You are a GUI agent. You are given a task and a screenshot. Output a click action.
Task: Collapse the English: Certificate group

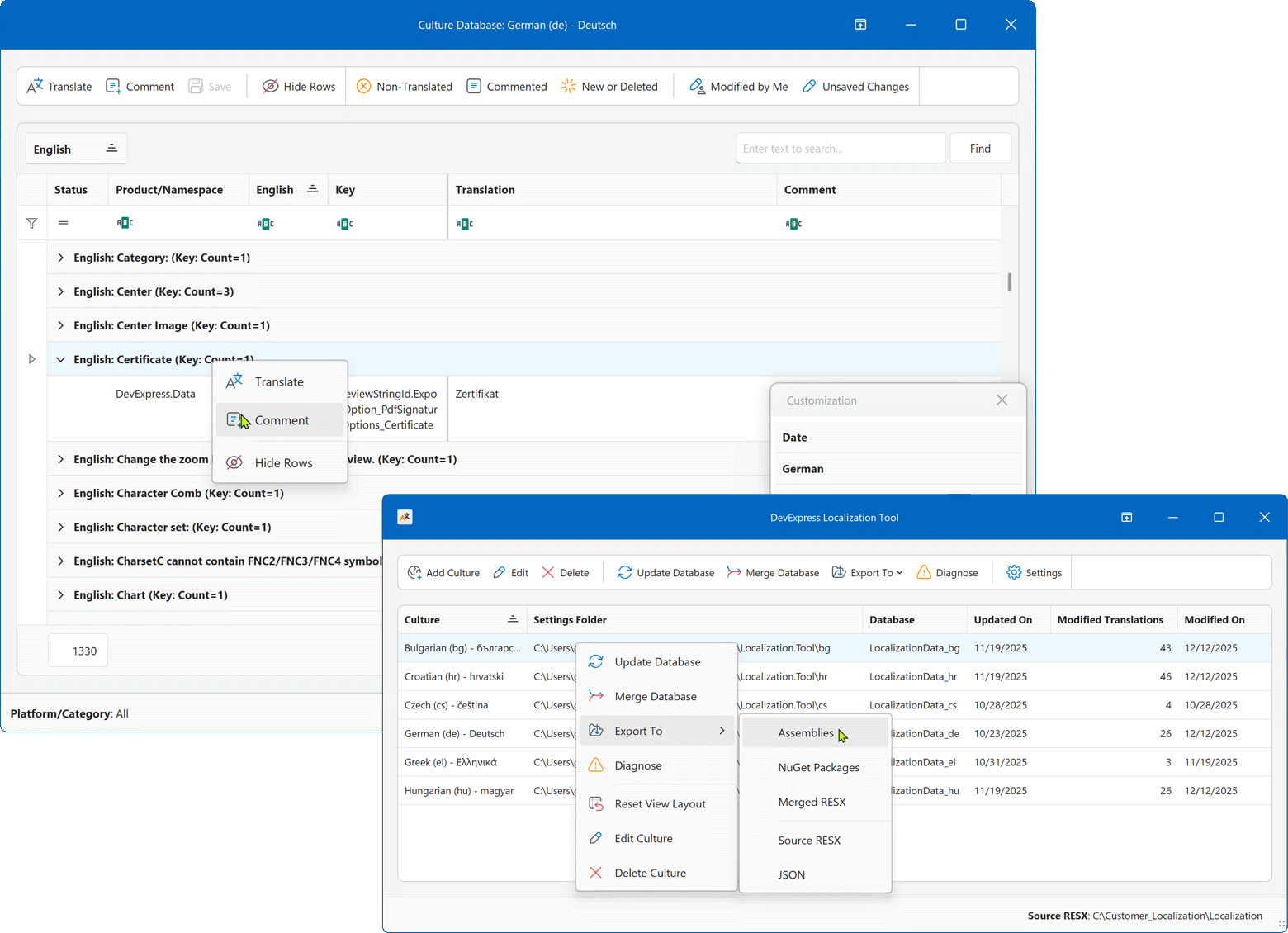tap(59, 359)
